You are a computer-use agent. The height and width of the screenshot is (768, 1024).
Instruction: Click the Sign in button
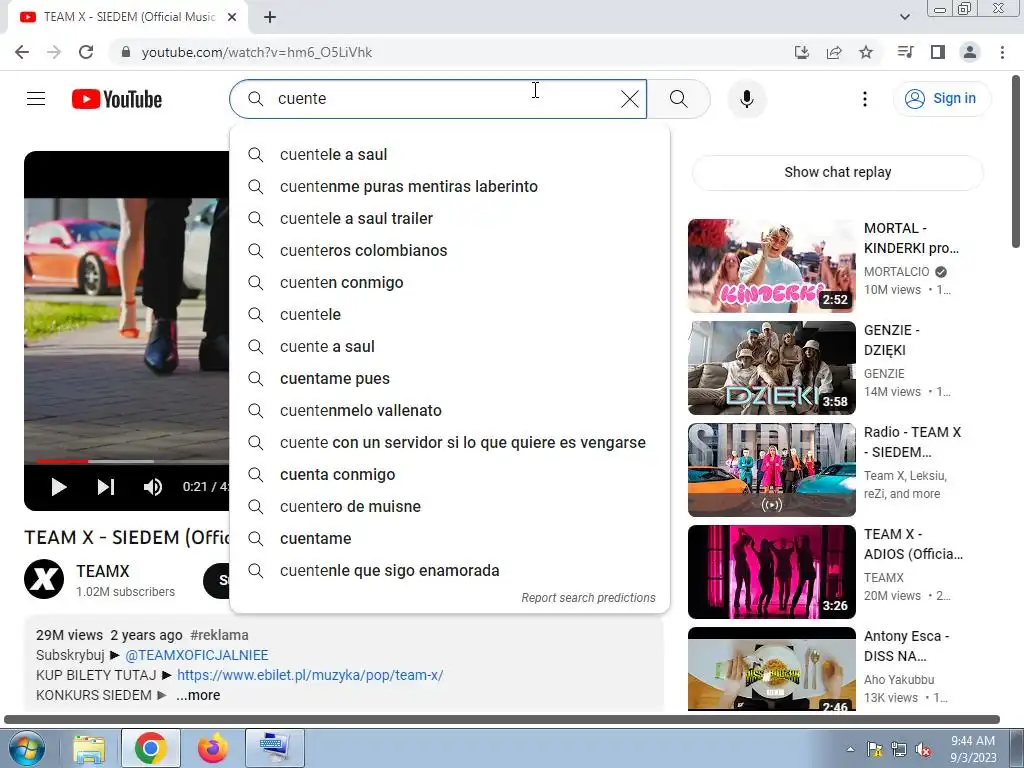point(941,99)
